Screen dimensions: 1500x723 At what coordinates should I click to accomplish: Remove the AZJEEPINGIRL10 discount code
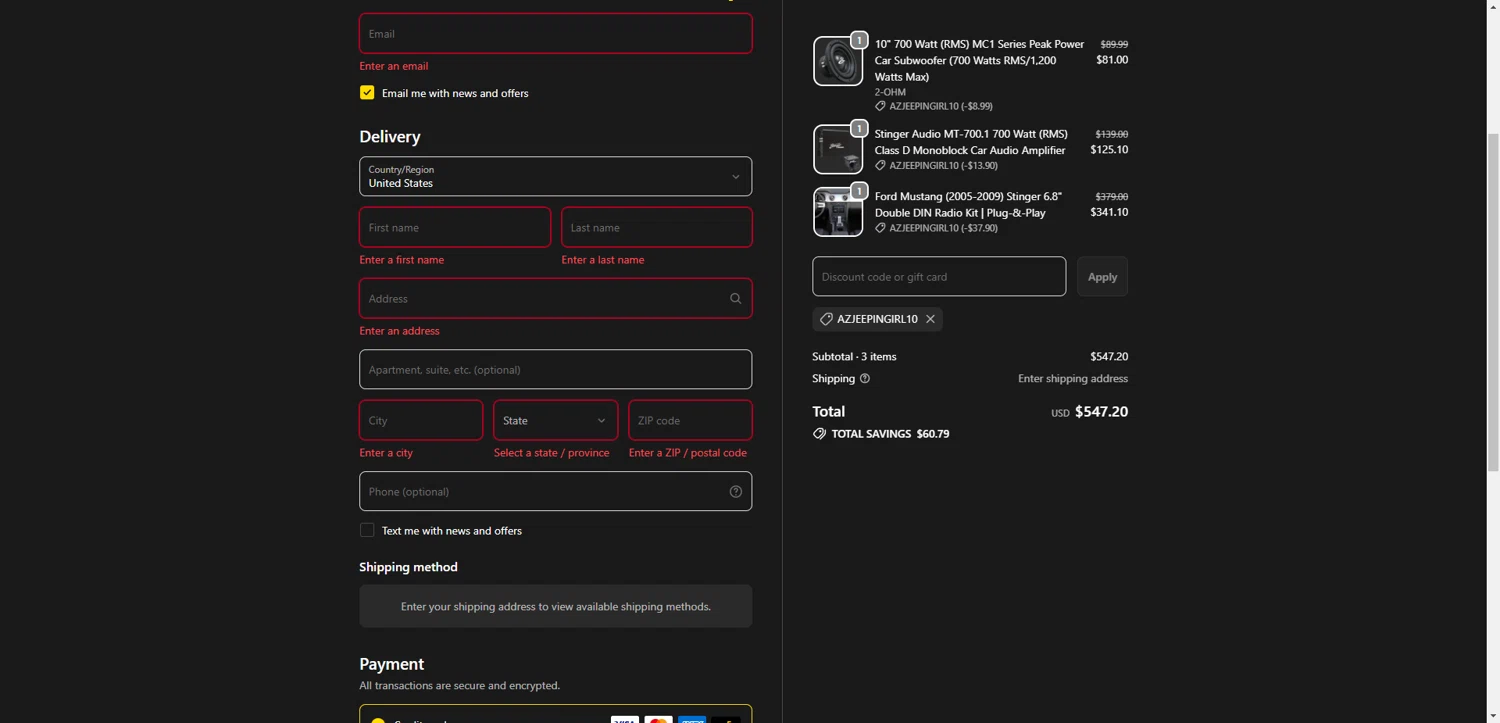[x=930, y=319]
